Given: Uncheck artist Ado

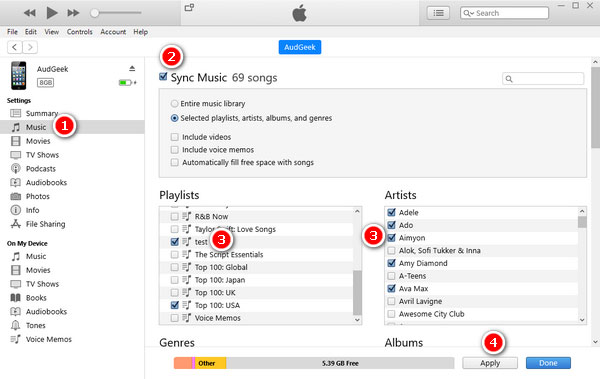Looking at the screenshot, I should [x=391, y=225].
